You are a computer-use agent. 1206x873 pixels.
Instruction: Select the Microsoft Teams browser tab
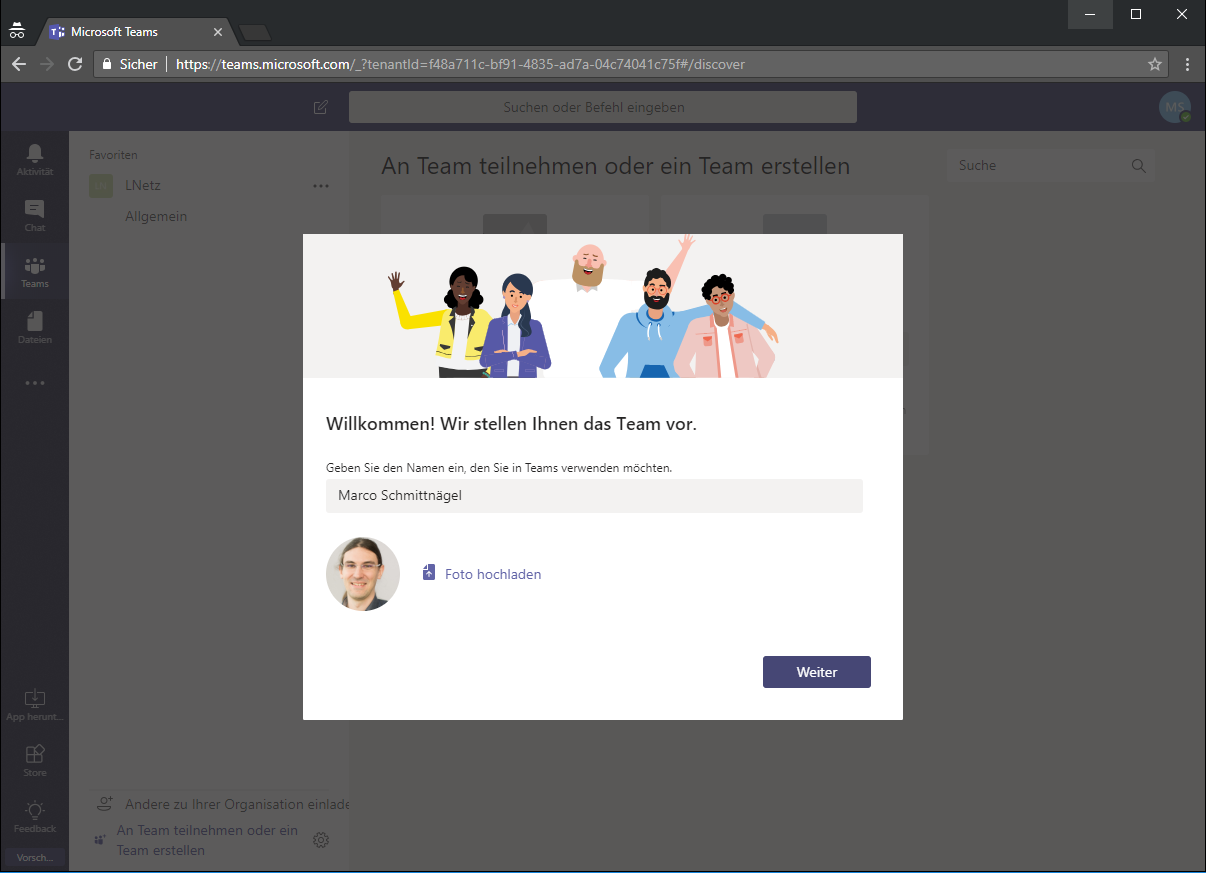[x=136, y=32]
